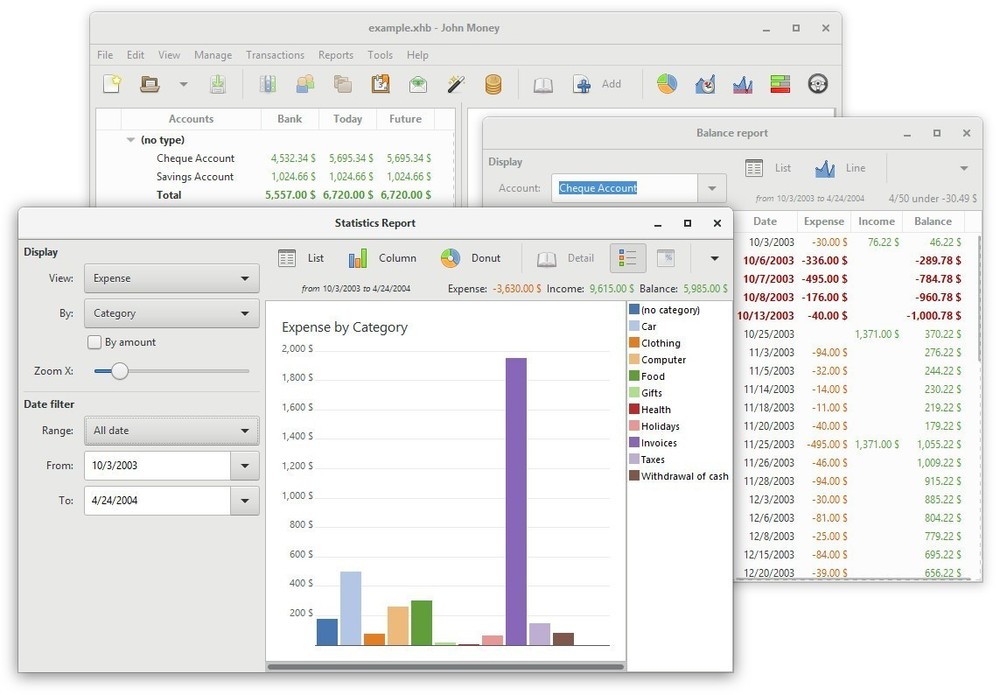
Task: Show the account register ledger icon
Action: 542,84
